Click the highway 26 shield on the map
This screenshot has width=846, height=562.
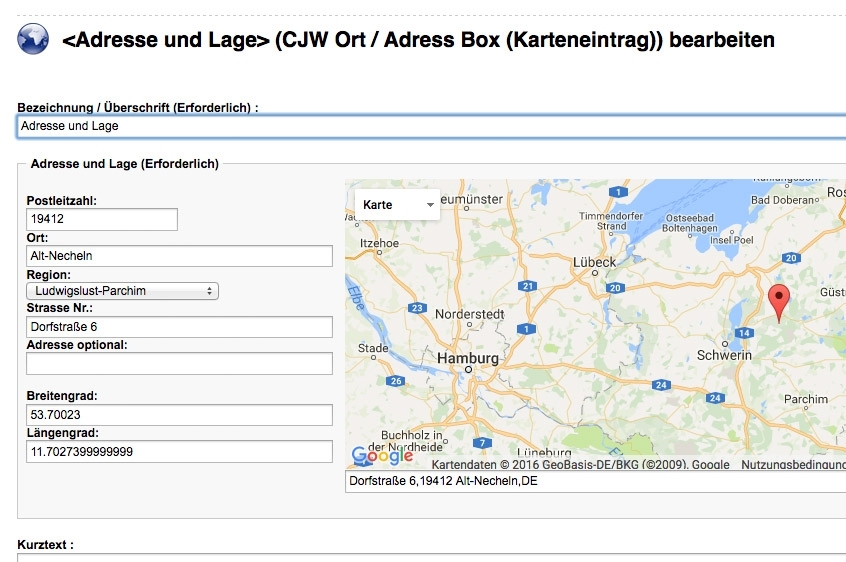click(395, 381)
